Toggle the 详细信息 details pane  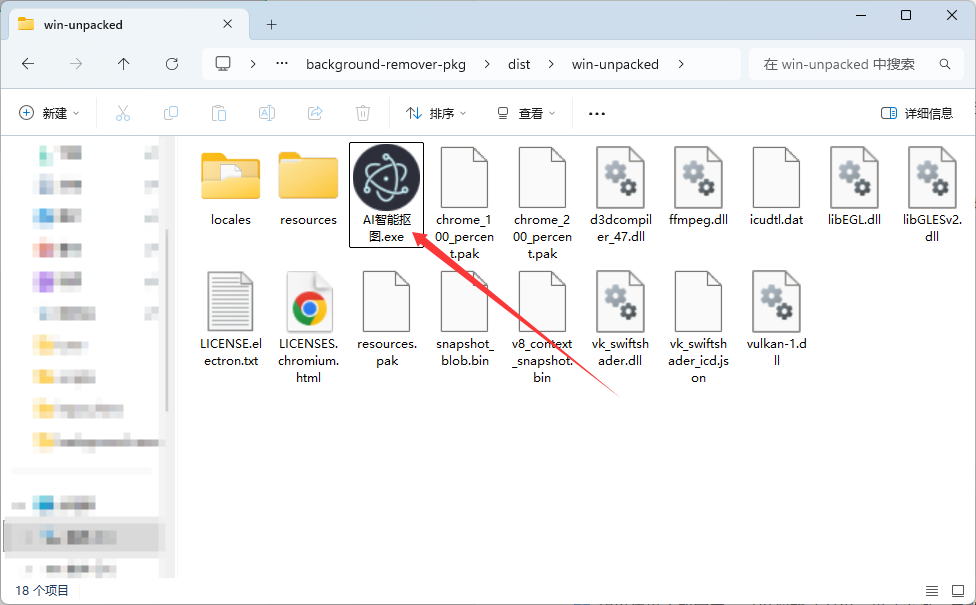click(x=917, y=113)
